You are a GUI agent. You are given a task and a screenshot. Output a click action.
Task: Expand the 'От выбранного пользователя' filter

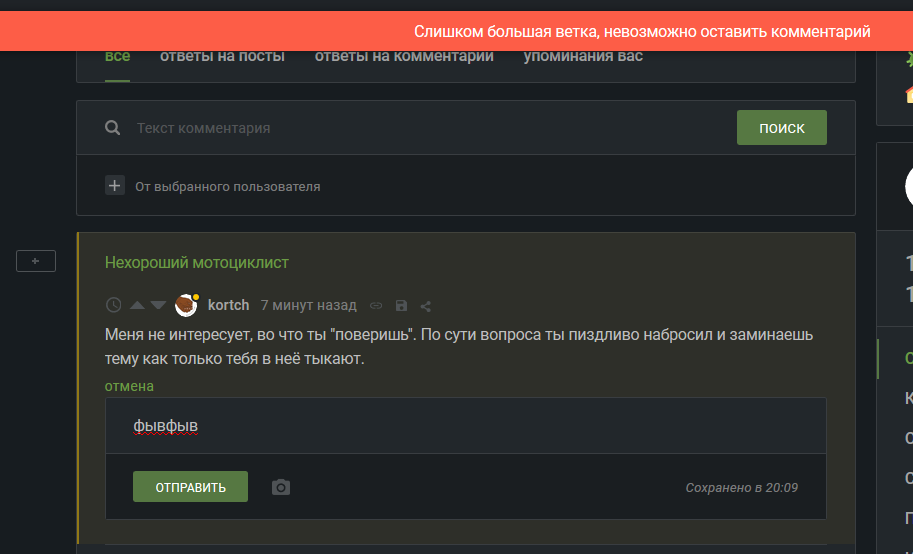click(x=115, y=186)
